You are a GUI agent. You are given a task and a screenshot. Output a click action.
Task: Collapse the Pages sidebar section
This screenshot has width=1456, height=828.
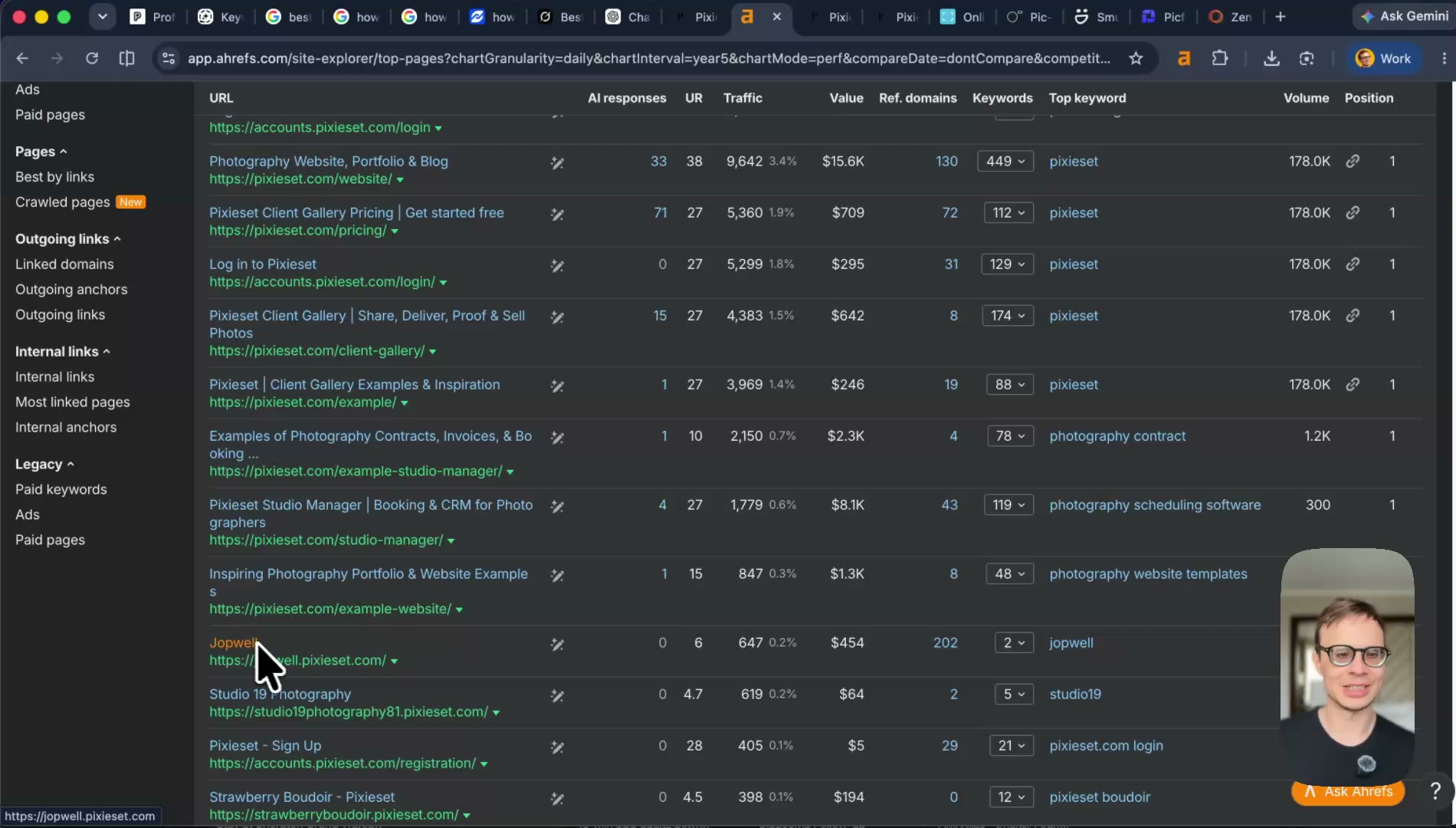[41, 151]
